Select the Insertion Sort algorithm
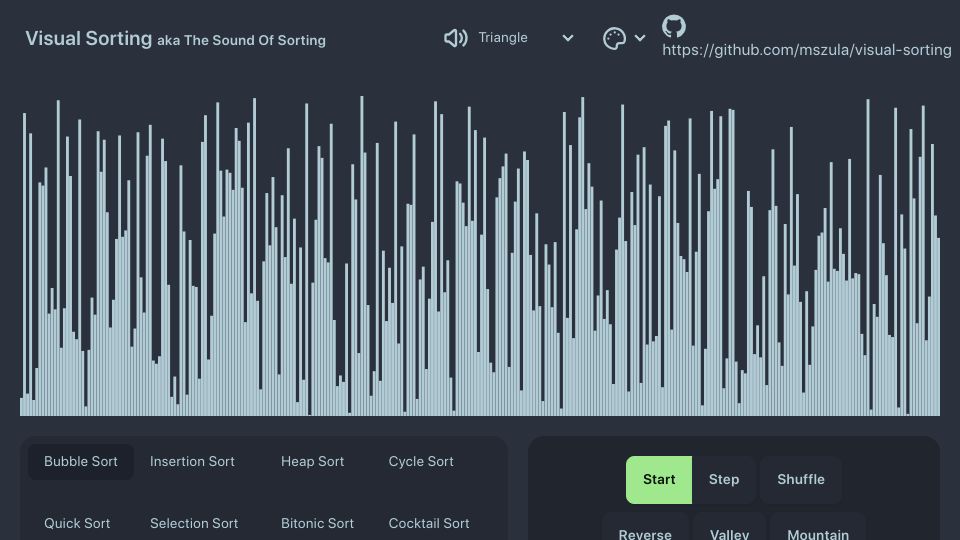 [x=192, y=462]
